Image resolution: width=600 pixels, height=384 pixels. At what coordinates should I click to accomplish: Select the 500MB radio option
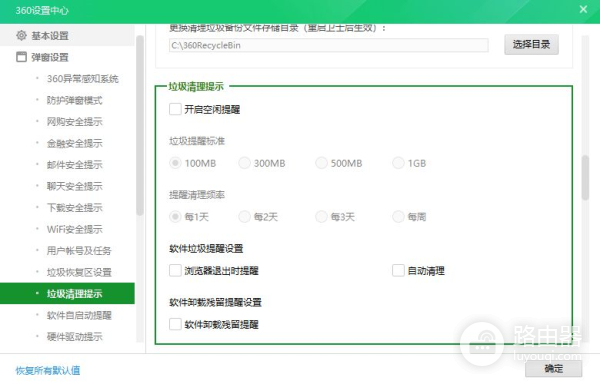(x=321, y=163)
